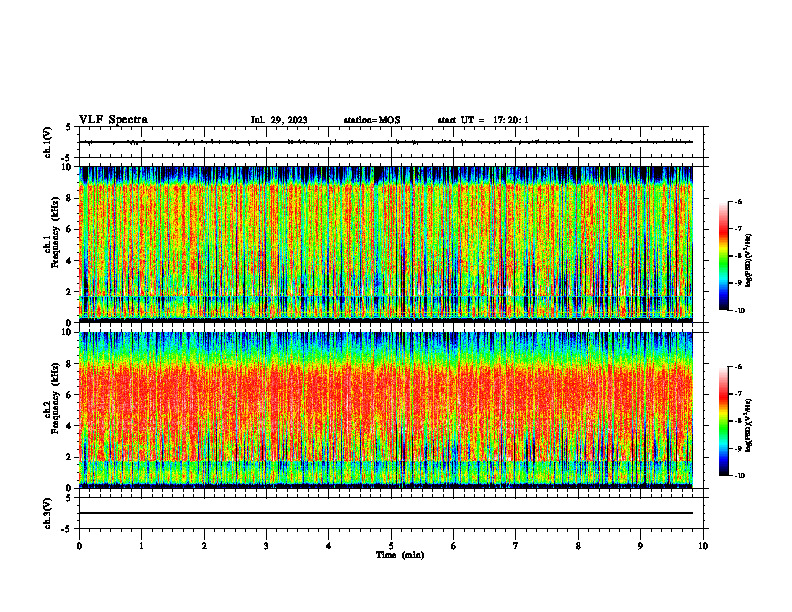Click the ch.1 color bar "log(PSD)" unit label
Viewport: 792px width, 612px height.
(749, 261)
